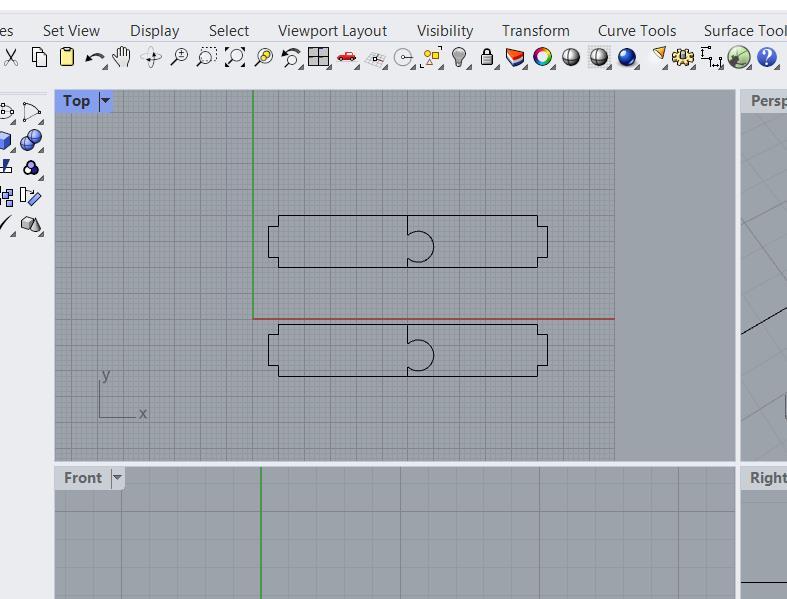Click the Set CPlane grid icon

(x=375, y=59)
